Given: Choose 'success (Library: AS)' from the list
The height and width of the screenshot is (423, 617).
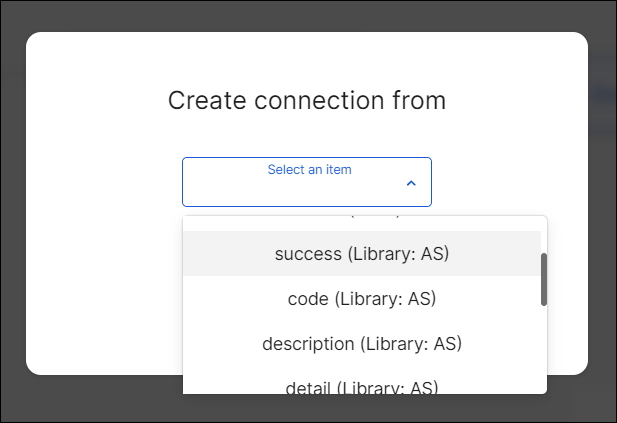Looking at the screenshot, I should coord(361,254).
